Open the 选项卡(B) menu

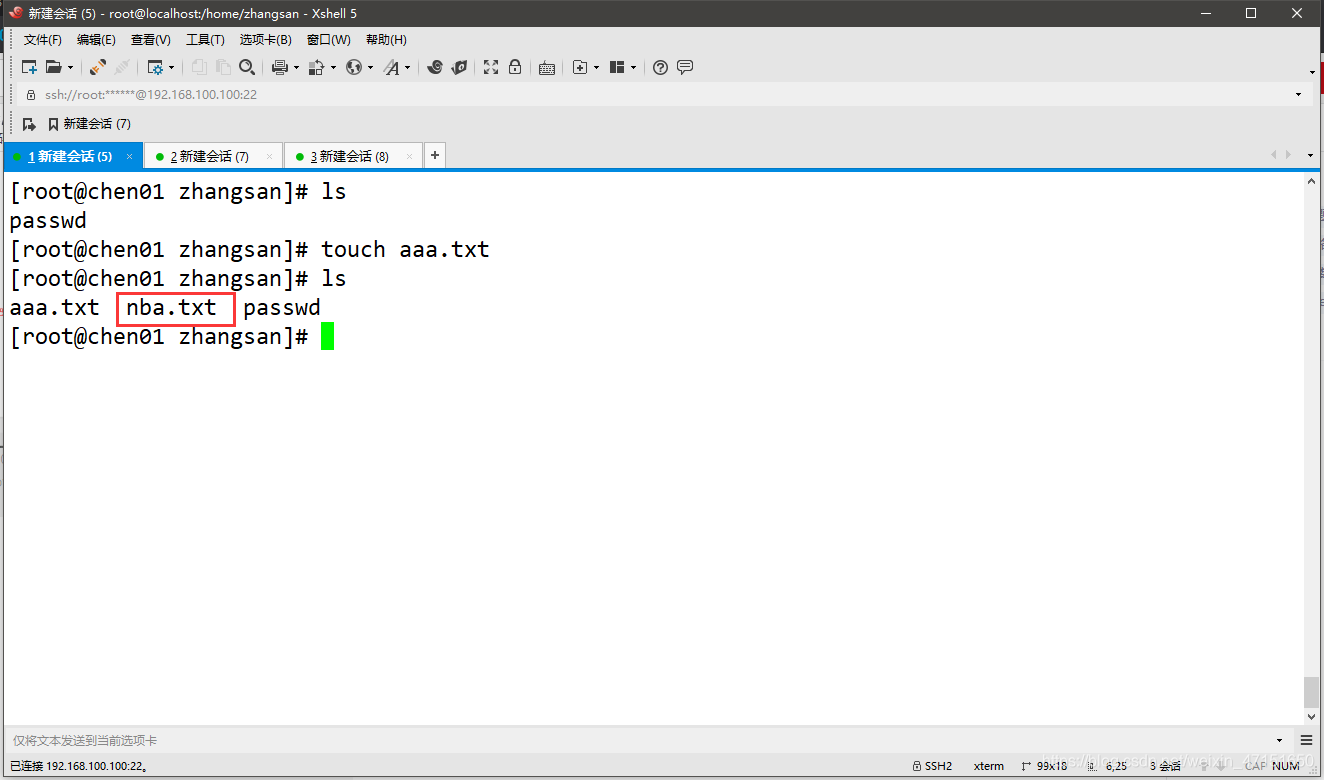coord(266,40)
